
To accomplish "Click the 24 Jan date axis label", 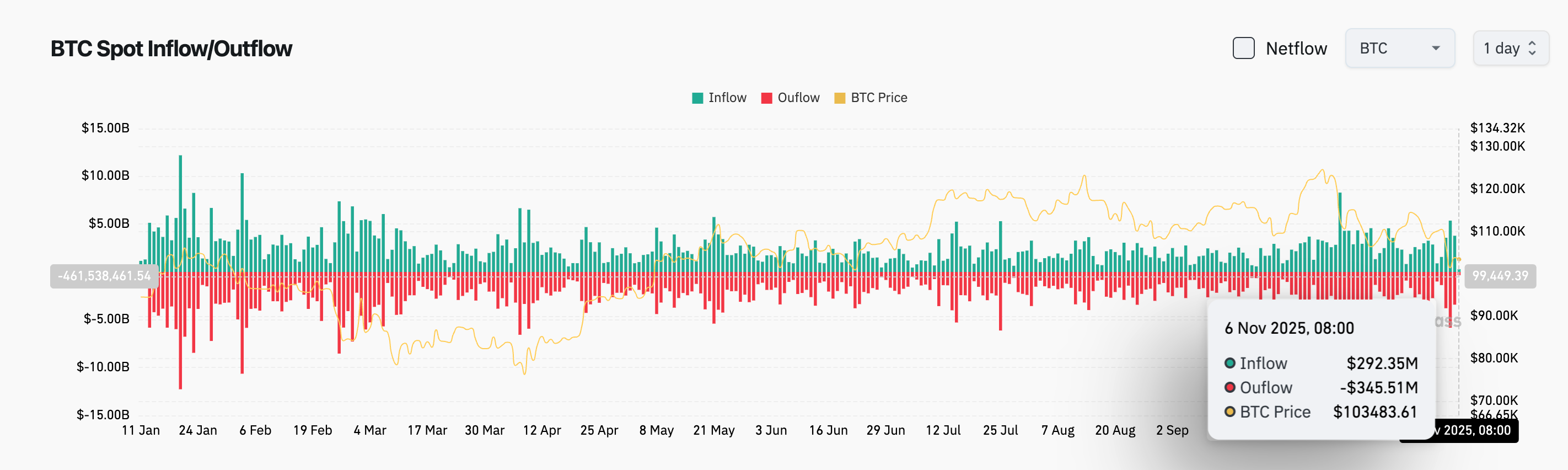I will coord(198,430).
